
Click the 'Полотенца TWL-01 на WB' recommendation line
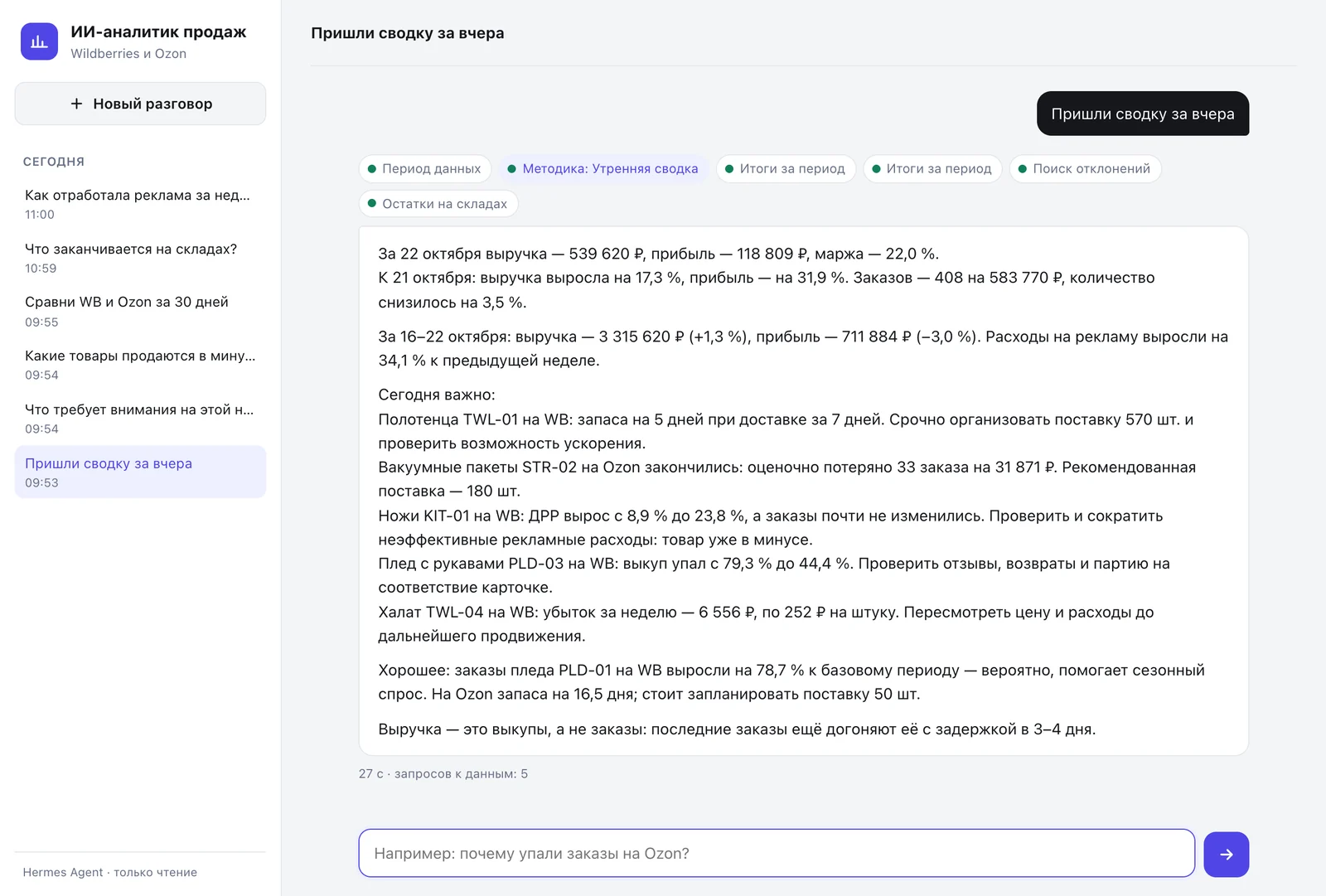pos(786,431)
